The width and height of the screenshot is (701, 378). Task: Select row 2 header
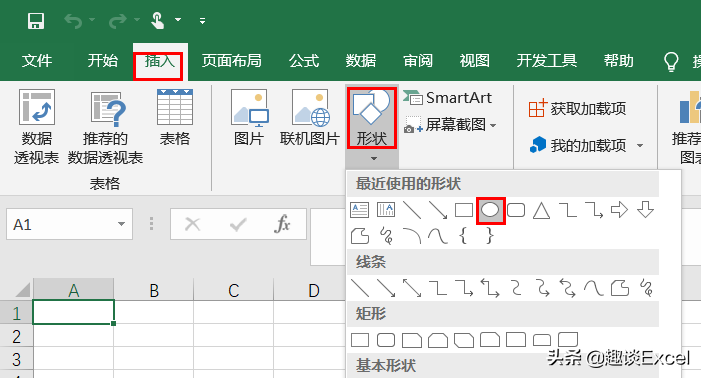pyautogui.click(x=17, y=336)
